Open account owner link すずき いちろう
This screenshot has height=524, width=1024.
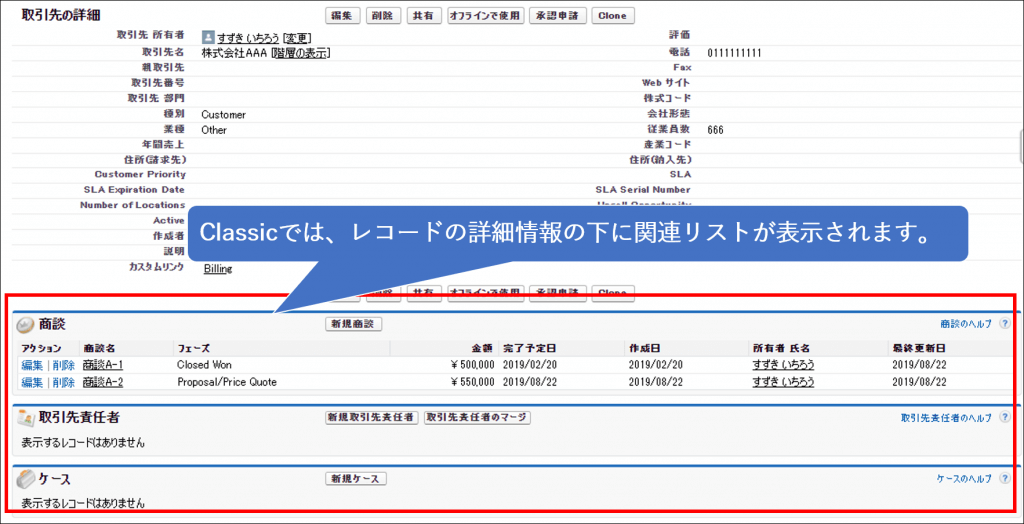coord(249,38)
